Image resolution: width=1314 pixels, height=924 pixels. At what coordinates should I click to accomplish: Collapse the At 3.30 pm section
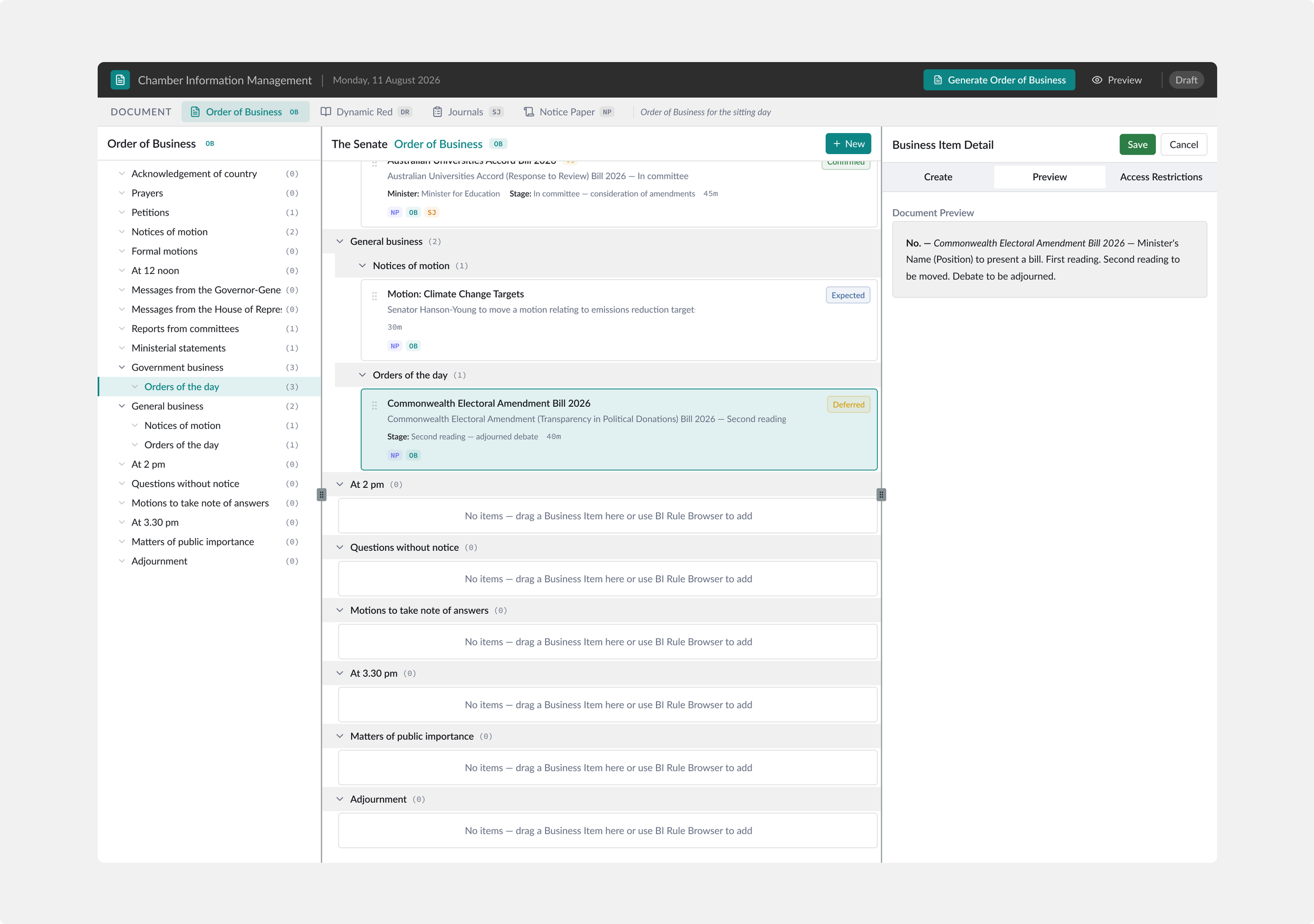(x=340, y=673)
